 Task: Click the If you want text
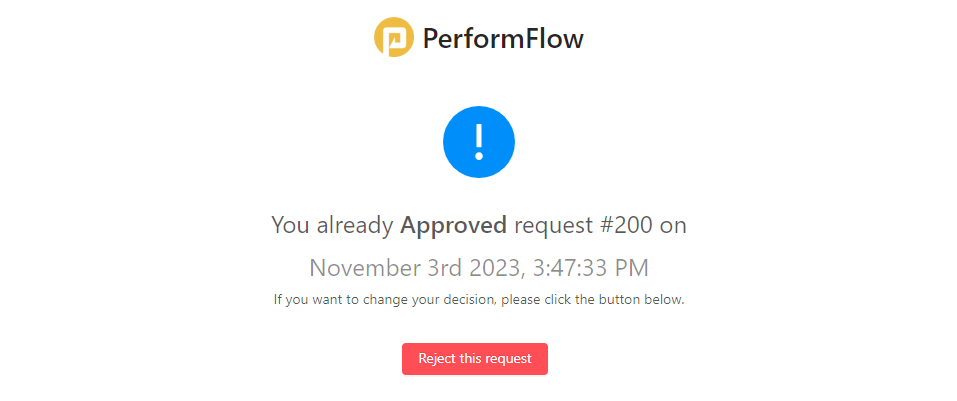tap(305, 300)
